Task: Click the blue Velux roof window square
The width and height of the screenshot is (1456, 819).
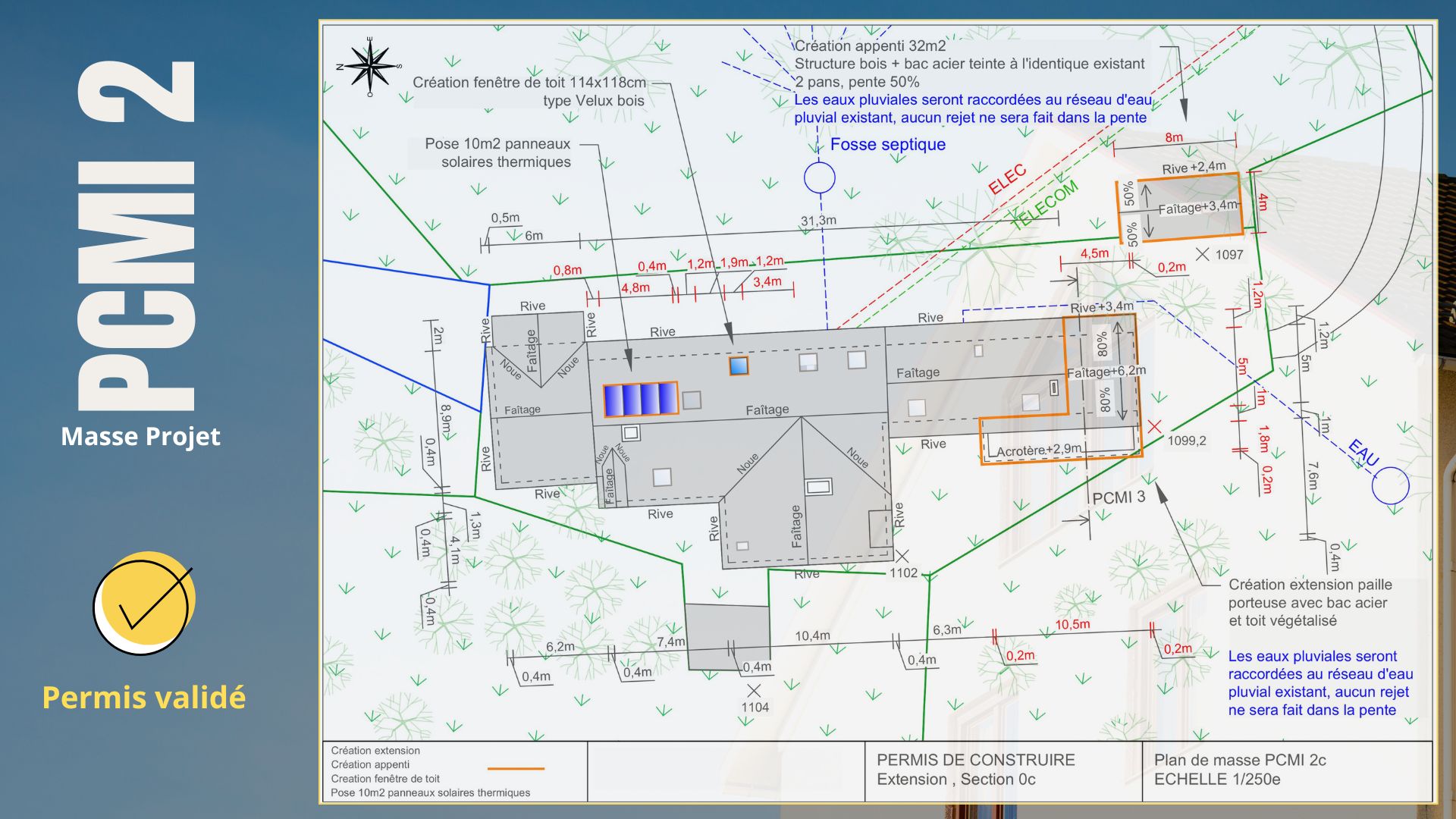Action: [739, 366]
